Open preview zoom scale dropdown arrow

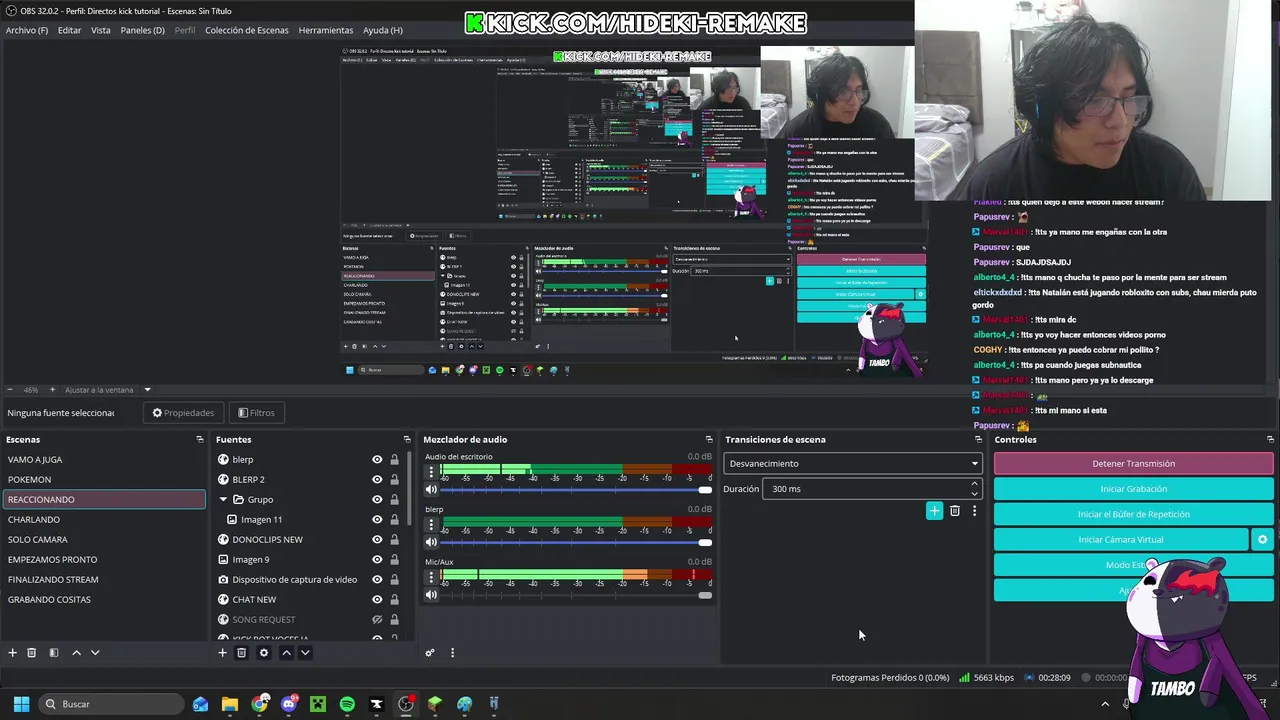point(147,390)
